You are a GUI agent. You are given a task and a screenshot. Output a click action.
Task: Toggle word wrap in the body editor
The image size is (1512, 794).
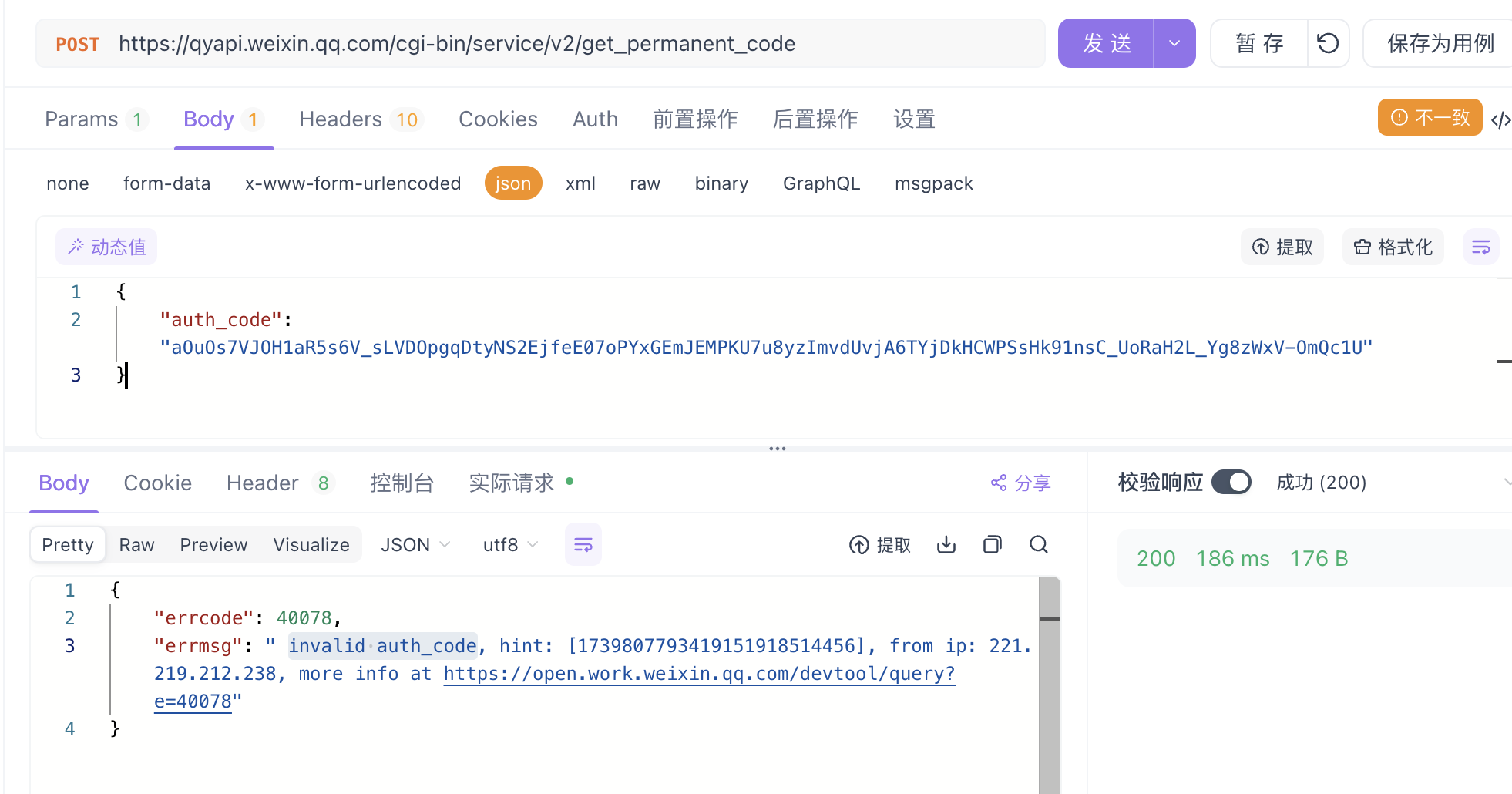(x=1480, y=247)
